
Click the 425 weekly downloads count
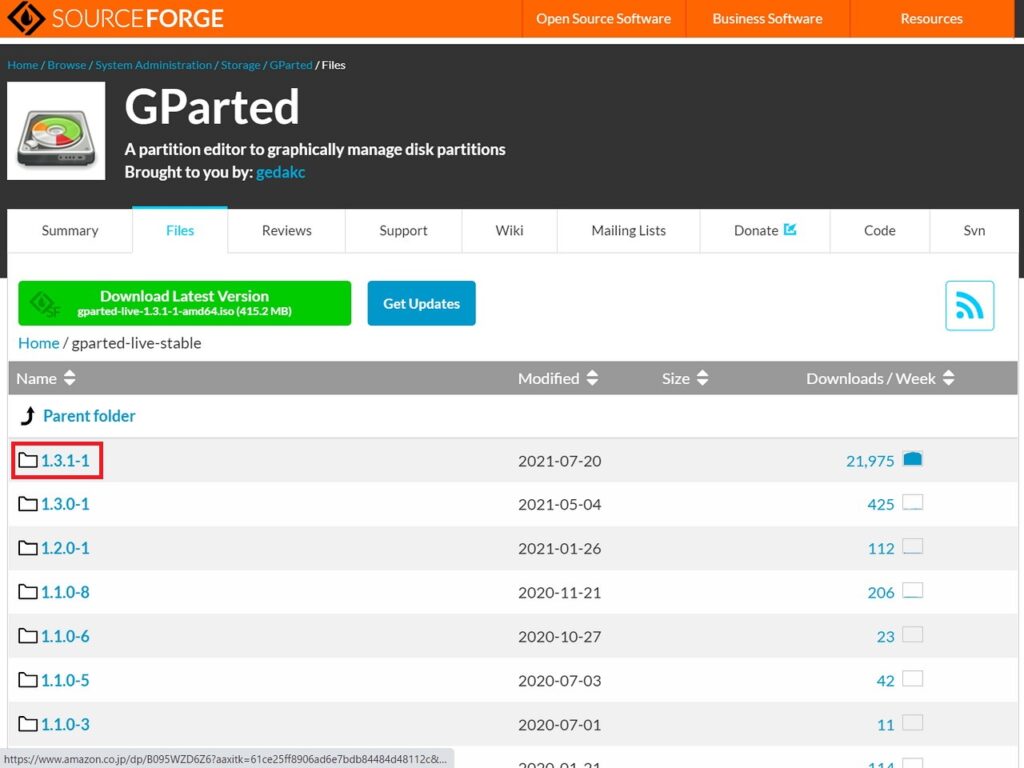coord(880,504)
